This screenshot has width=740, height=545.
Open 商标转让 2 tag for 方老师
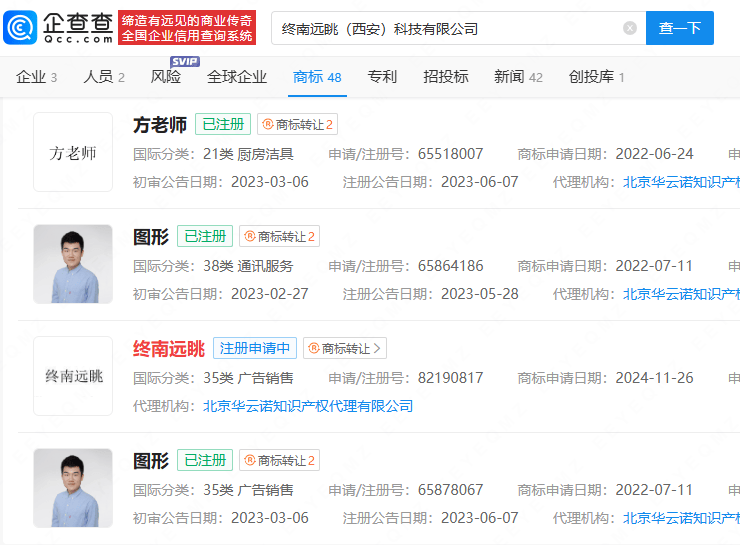(297, 125)
